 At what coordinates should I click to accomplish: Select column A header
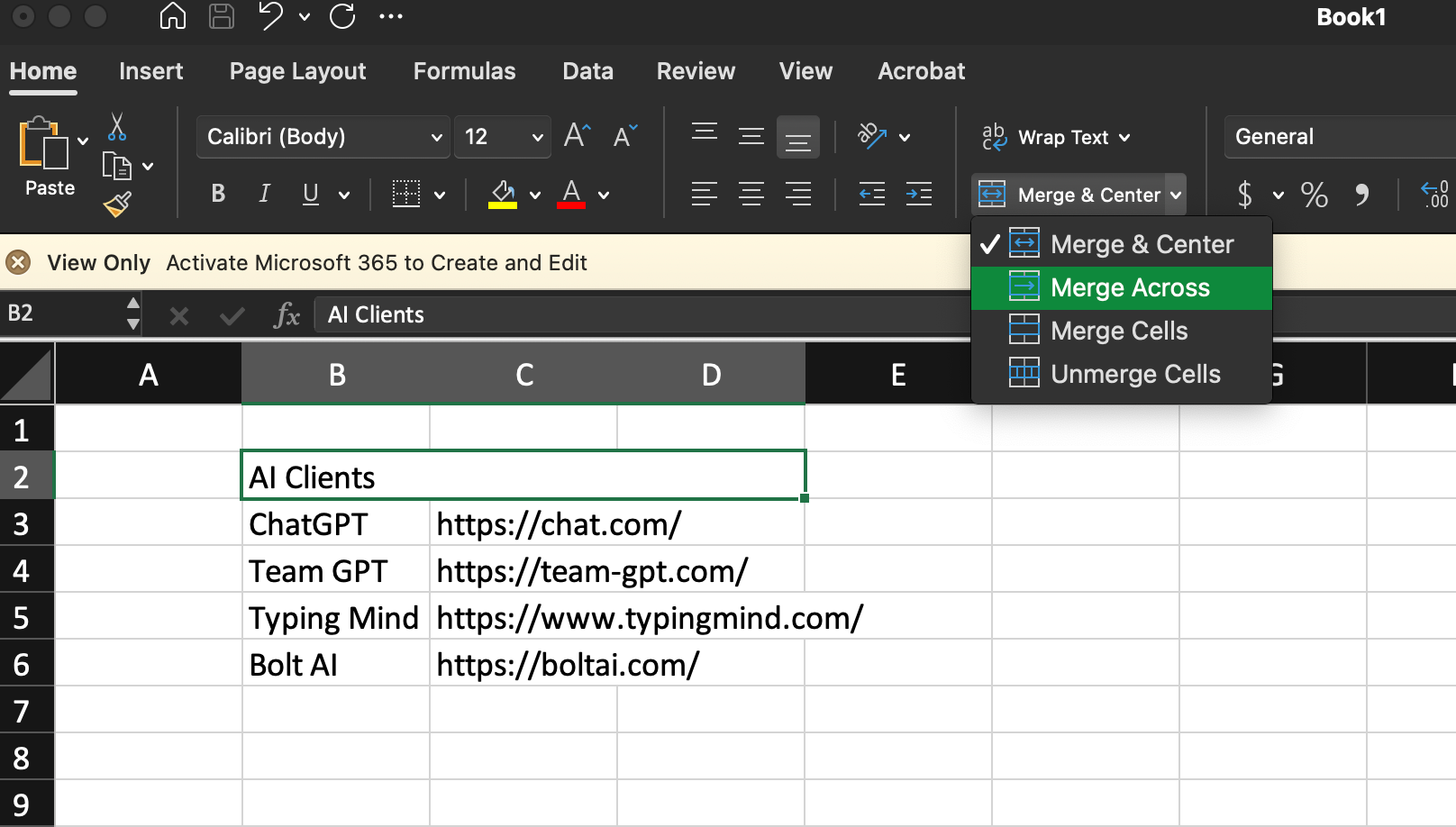tap(149, 374)
